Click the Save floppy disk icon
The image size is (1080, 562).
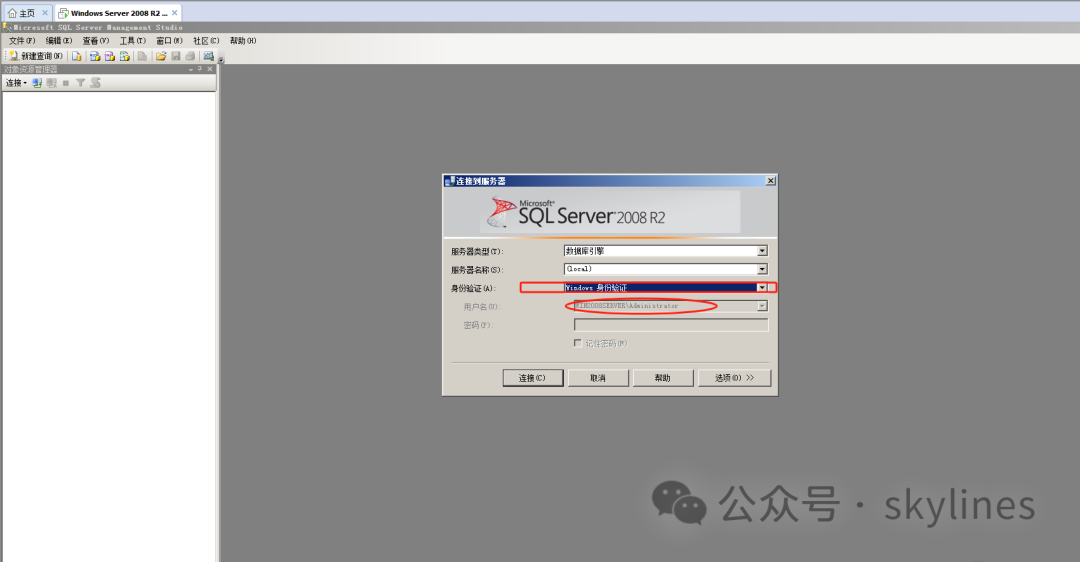(x=176, y=56)
